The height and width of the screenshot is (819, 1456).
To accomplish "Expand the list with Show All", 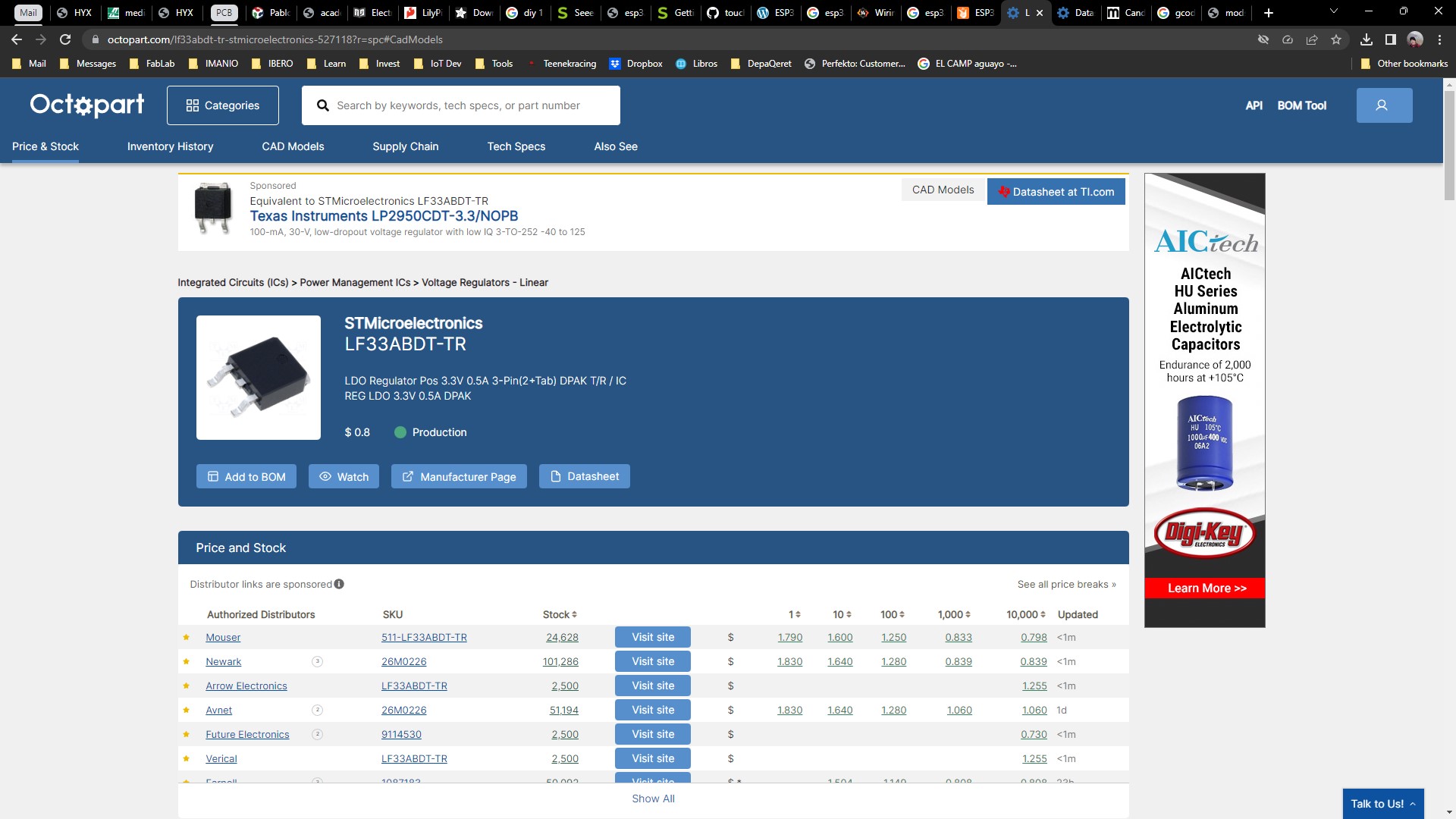I will tap(653, 799).
